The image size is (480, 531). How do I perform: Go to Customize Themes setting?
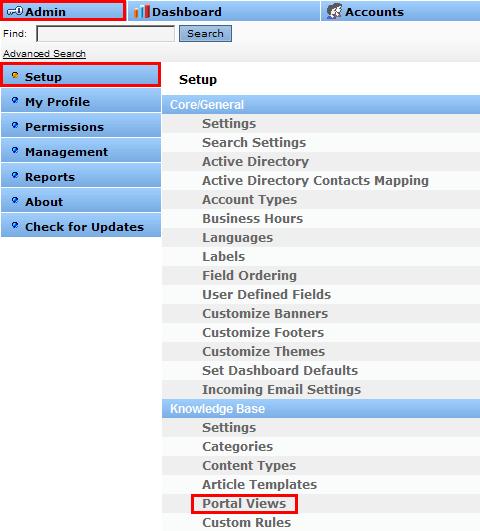point(264,352)
